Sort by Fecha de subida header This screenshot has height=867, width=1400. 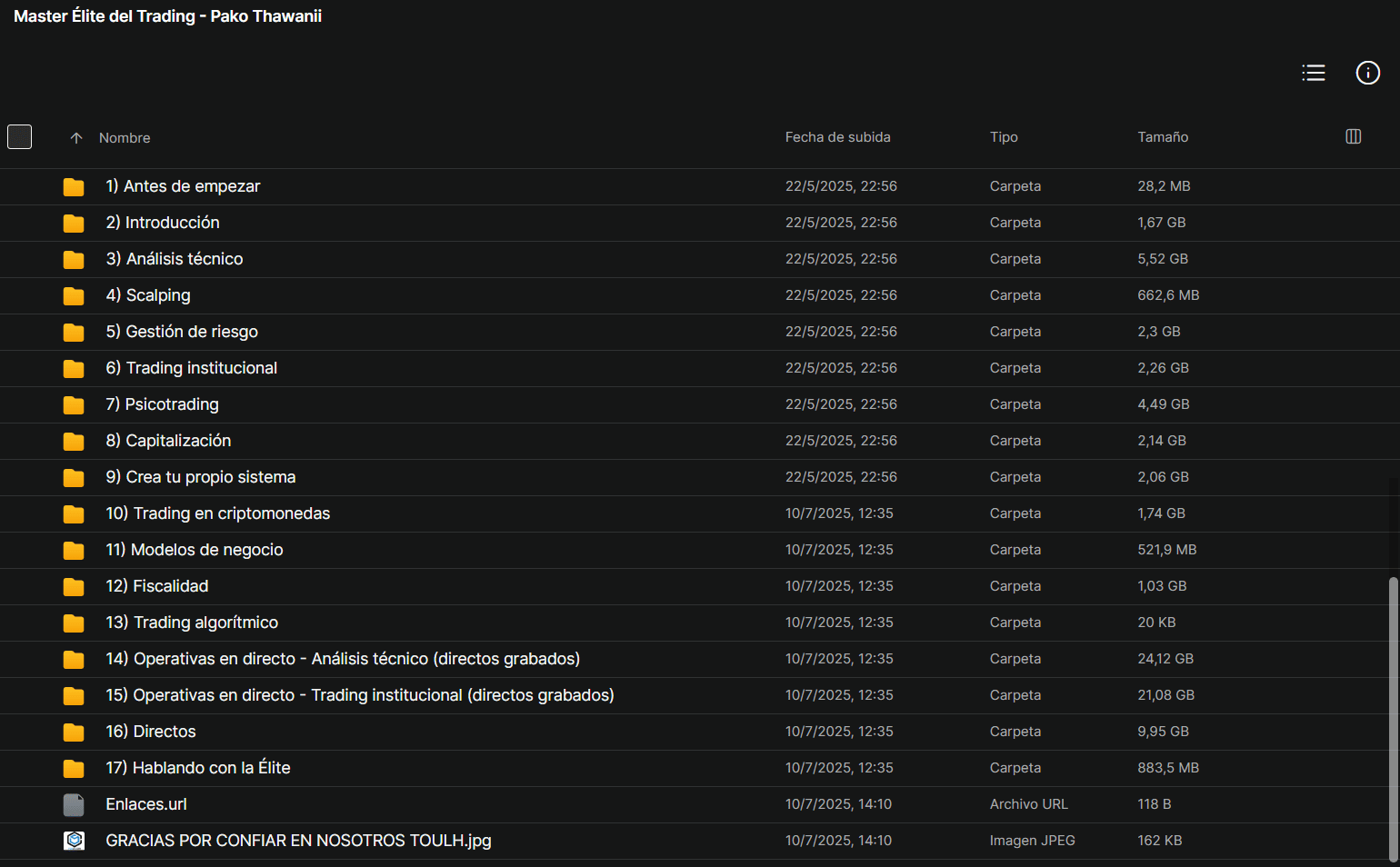[x=838, y=137]
